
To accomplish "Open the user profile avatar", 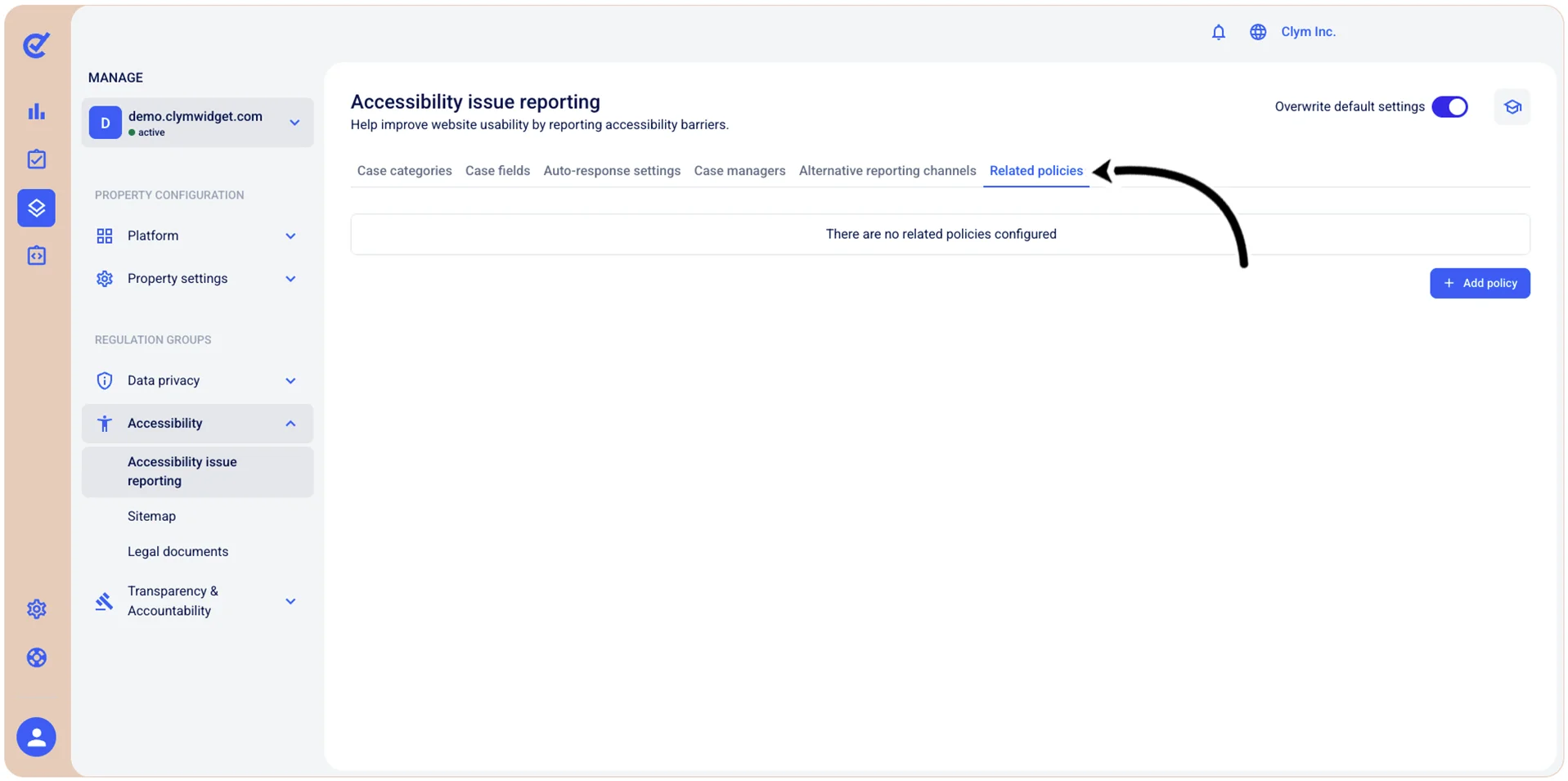I will point(36,737).
